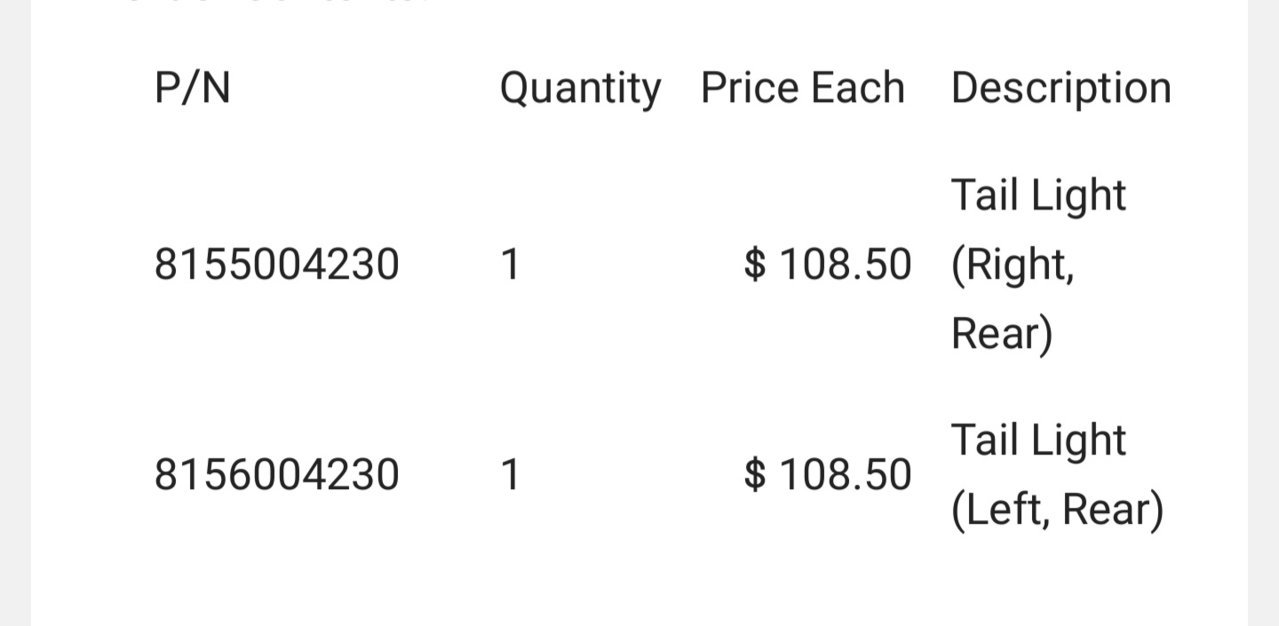The width and height of the screenshot is (1279, 626).
Task: Click the word Rear) in the first row description
Action: 1002,334
